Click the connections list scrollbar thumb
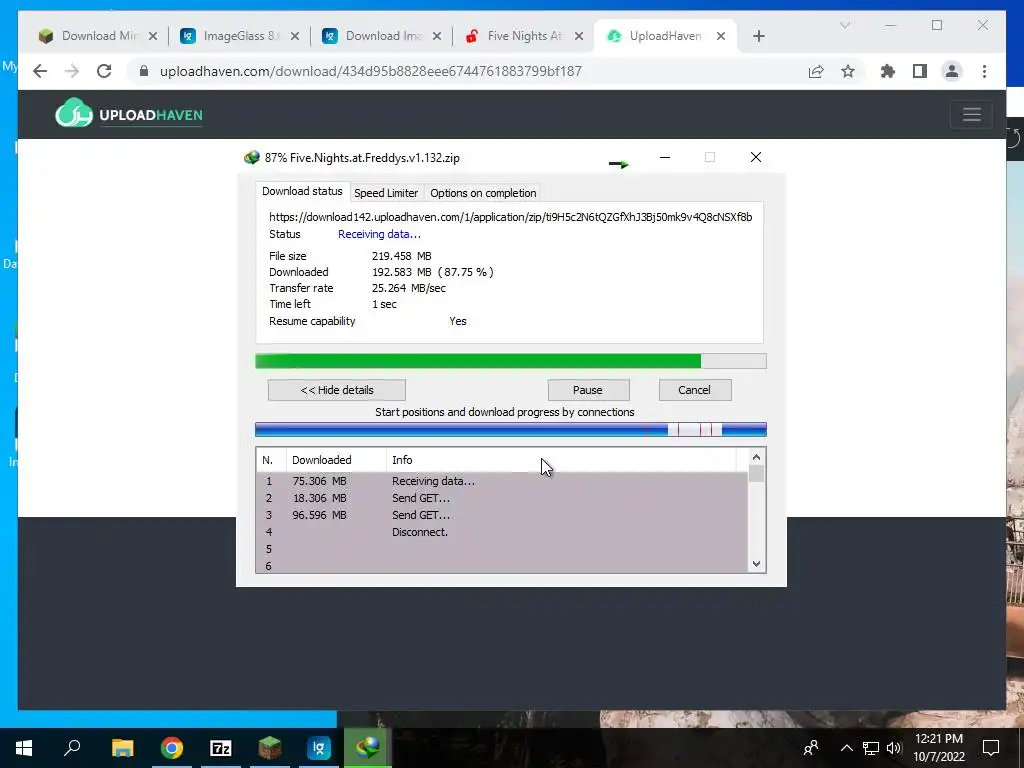The image size is (1024, 768). click(x=756, y=473)
